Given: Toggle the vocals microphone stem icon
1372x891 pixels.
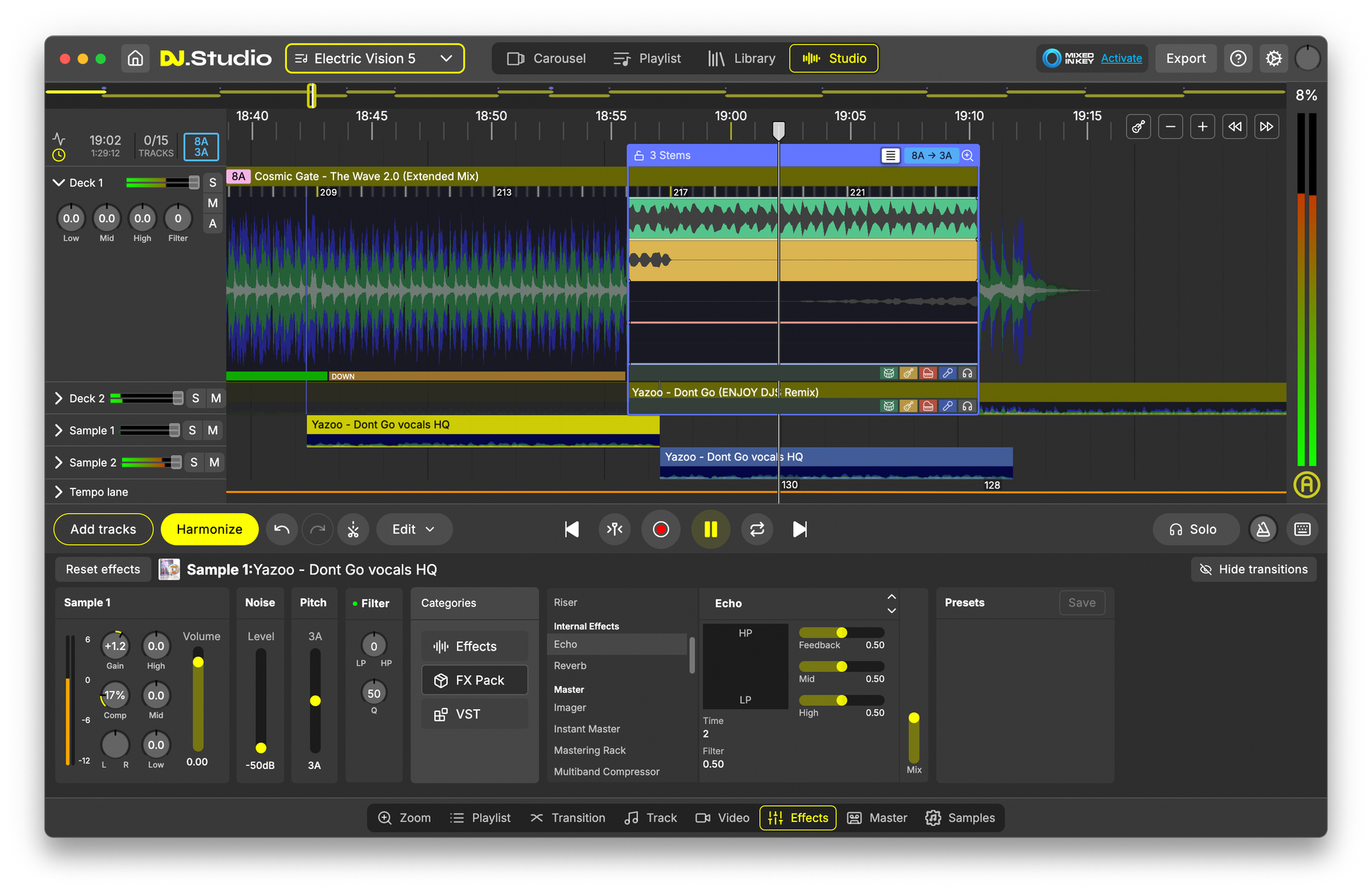Looking at the screenshot, I should 948,373.
